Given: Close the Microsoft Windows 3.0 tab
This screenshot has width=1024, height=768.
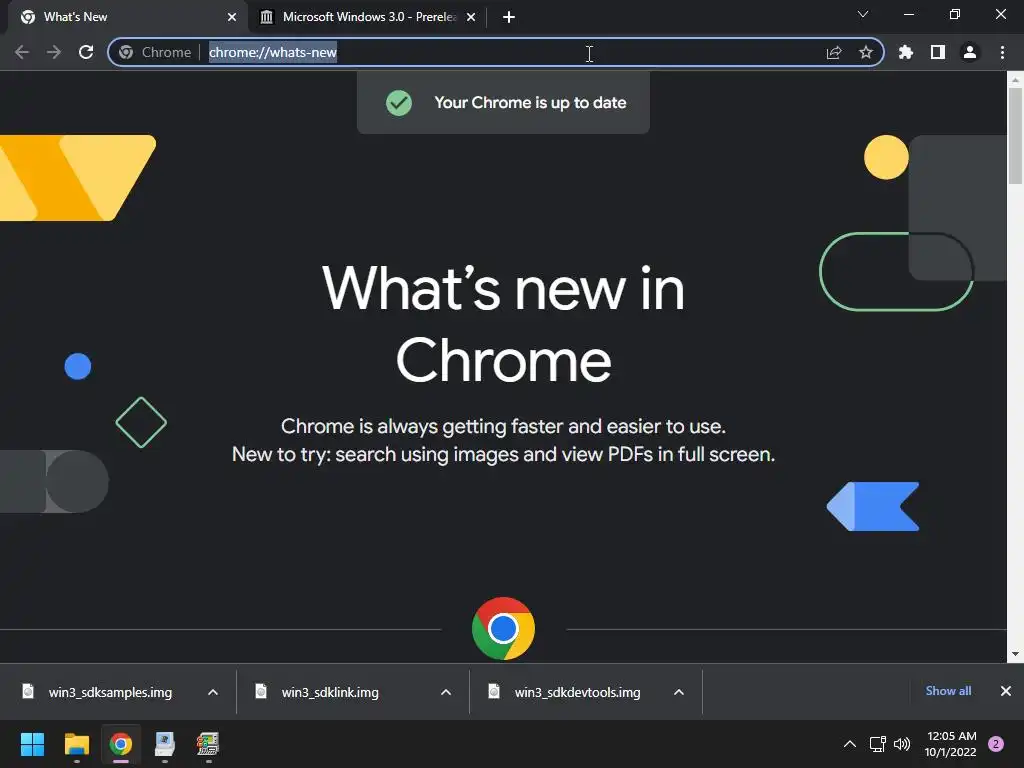Looking at the screenshot, I should 471,17.
